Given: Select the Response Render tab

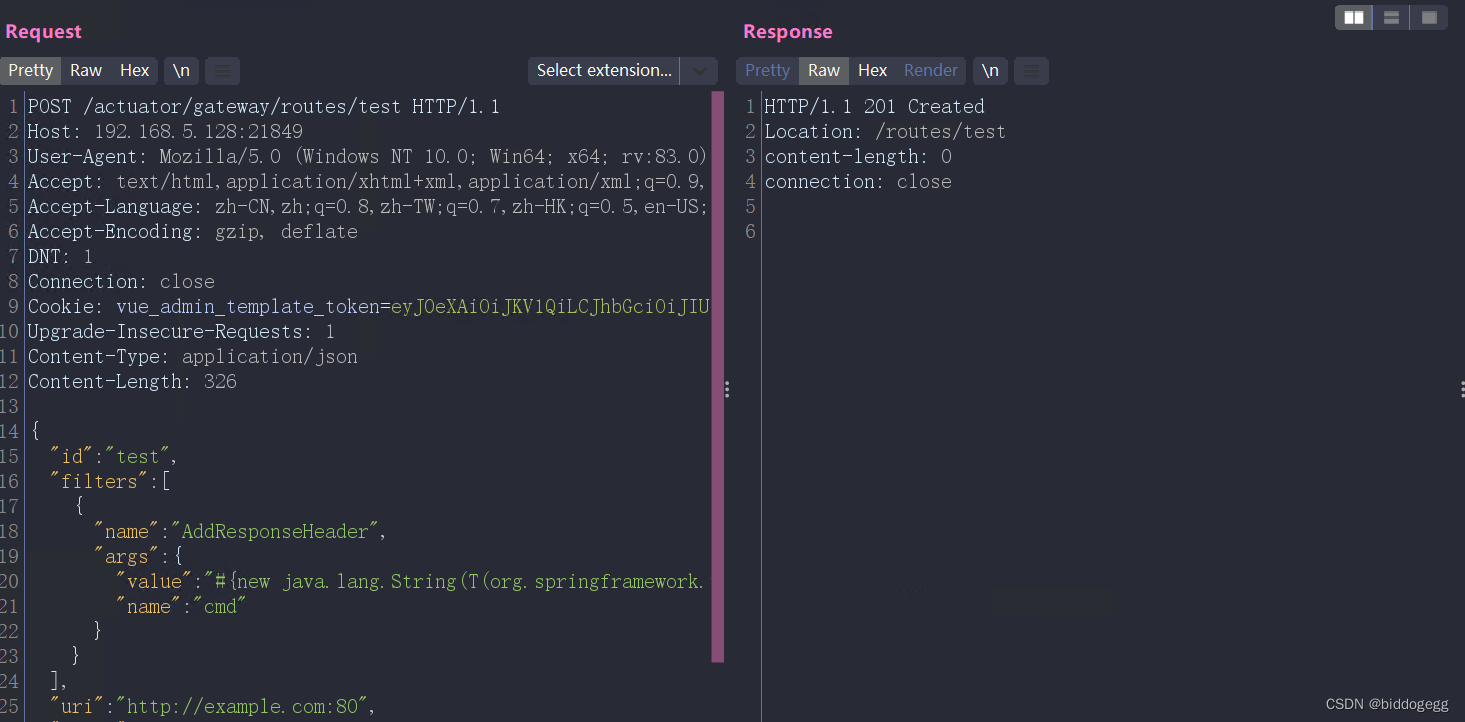Looking at the screenshot, I should [x=931, y=70].
